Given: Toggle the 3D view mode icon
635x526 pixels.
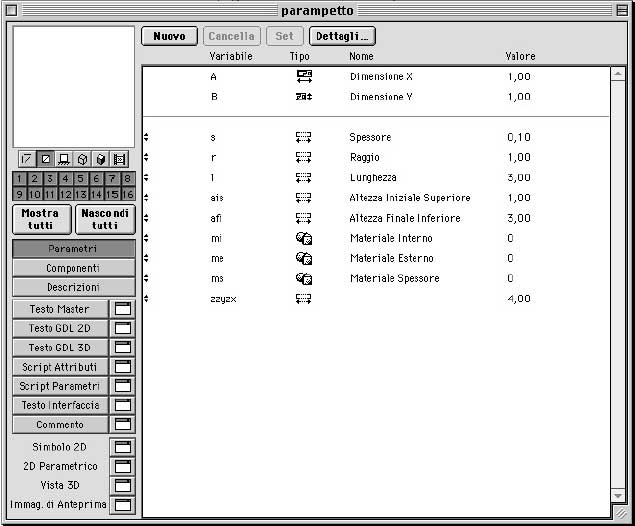Looking at the screenshot, I should click(x=83, y=159).
